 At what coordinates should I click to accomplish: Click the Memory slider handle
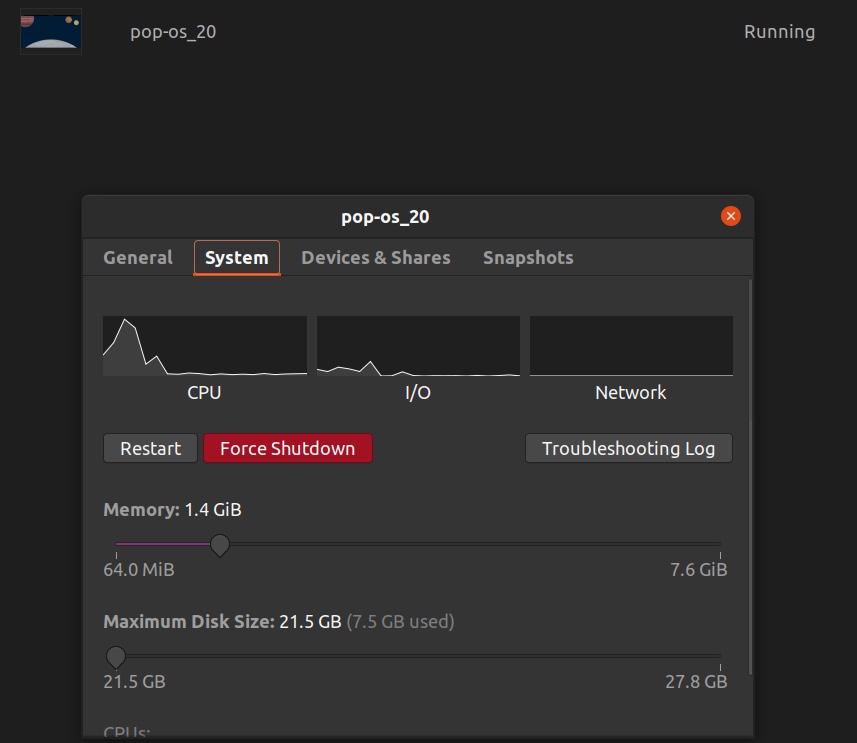[220, 545]
